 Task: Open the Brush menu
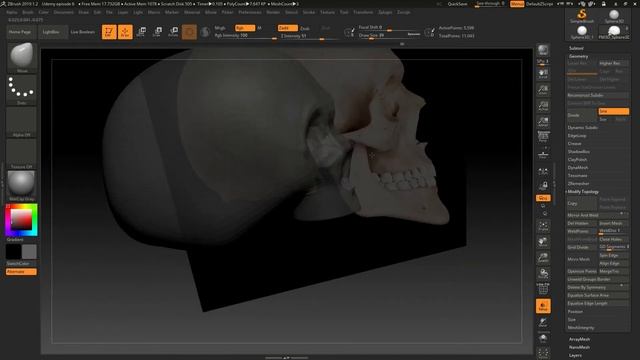tap(28, 12)
